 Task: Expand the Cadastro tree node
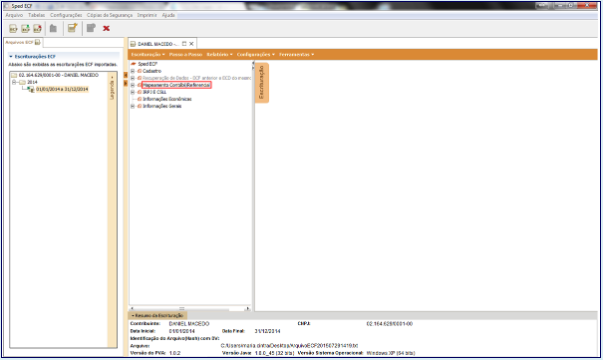pos(133,71)
